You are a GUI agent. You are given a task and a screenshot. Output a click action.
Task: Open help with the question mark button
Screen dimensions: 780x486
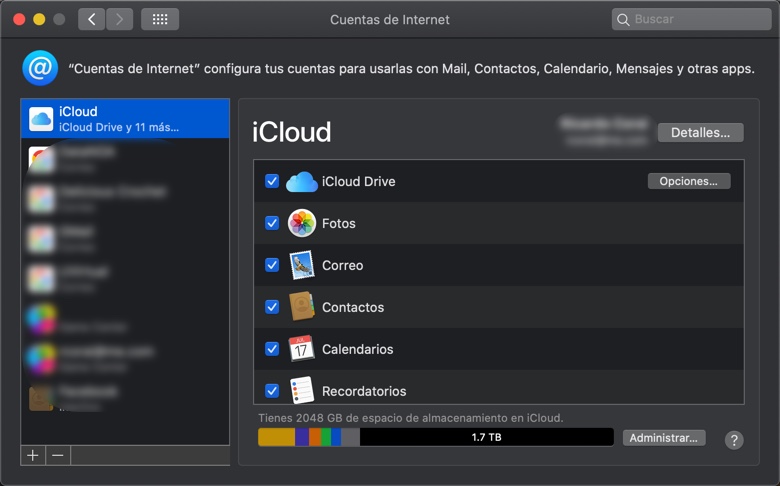click(x=734, y=440)
